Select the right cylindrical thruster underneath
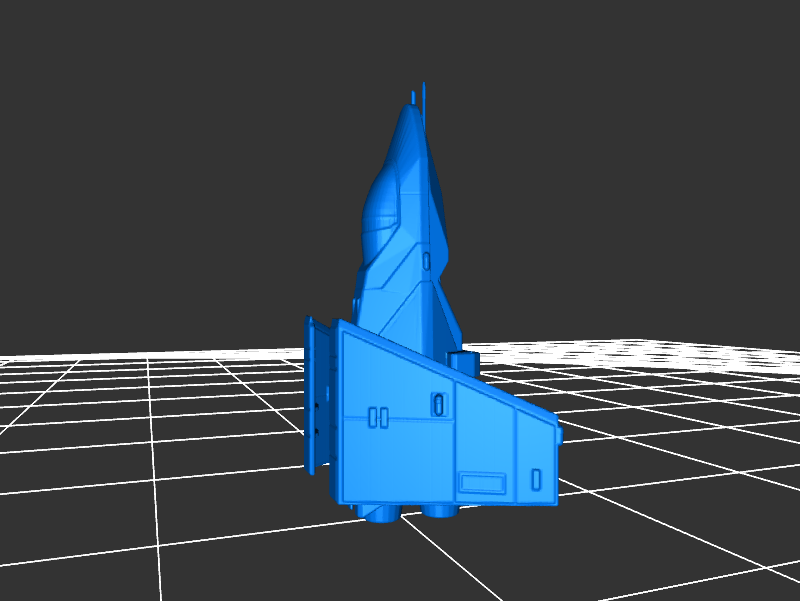800x601 pixels. (x=438, y=512)
